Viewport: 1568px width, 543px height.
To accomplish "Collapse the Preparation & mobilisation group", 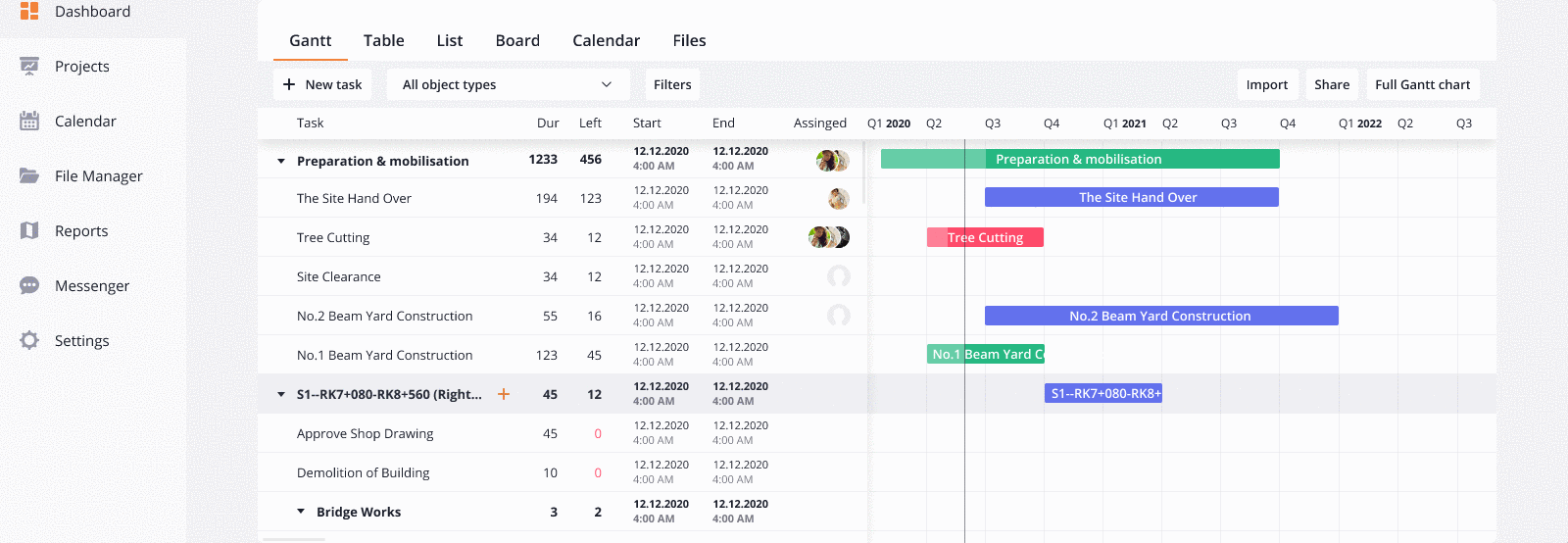I will point(281,161).
